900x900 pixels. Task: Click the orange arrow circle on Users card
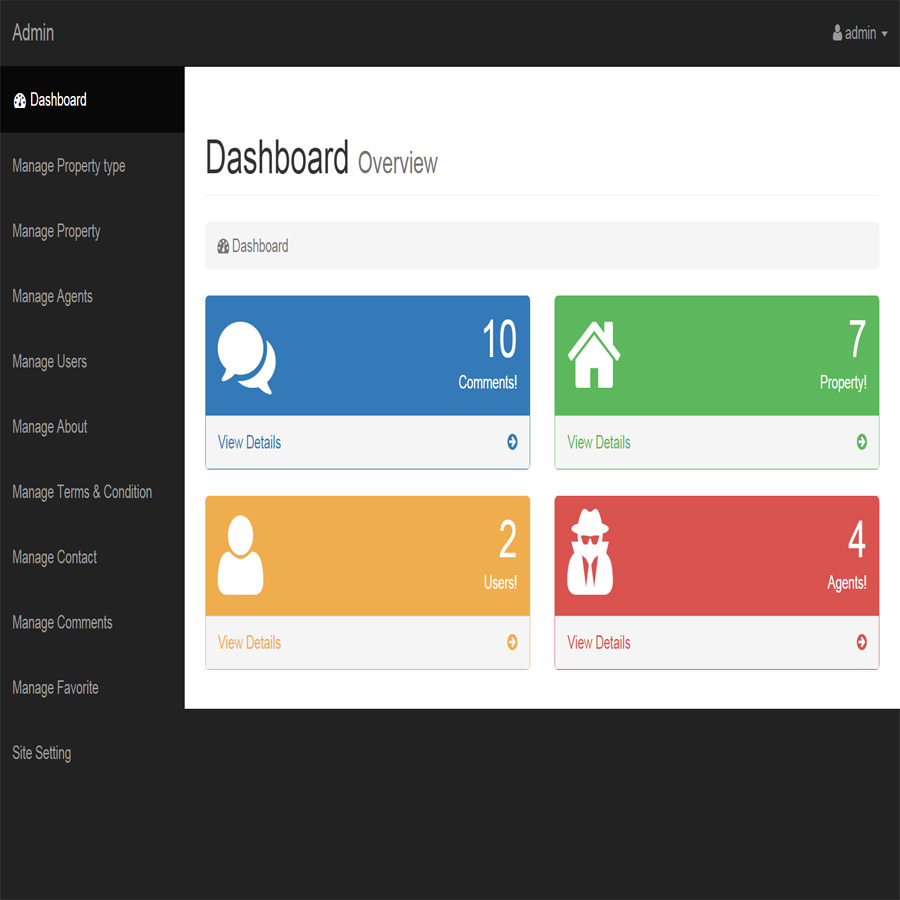[x=512, y=642]
